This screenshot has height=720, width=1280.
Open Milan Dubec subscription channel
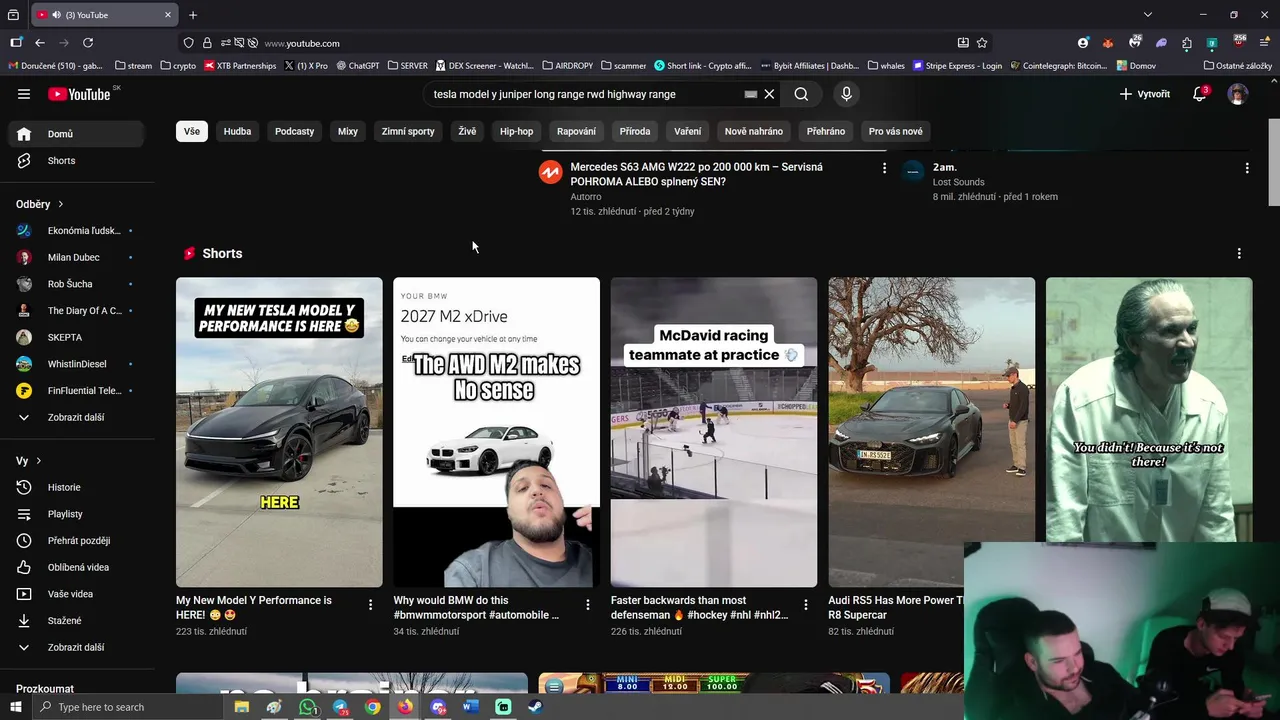tap(77, 258)
